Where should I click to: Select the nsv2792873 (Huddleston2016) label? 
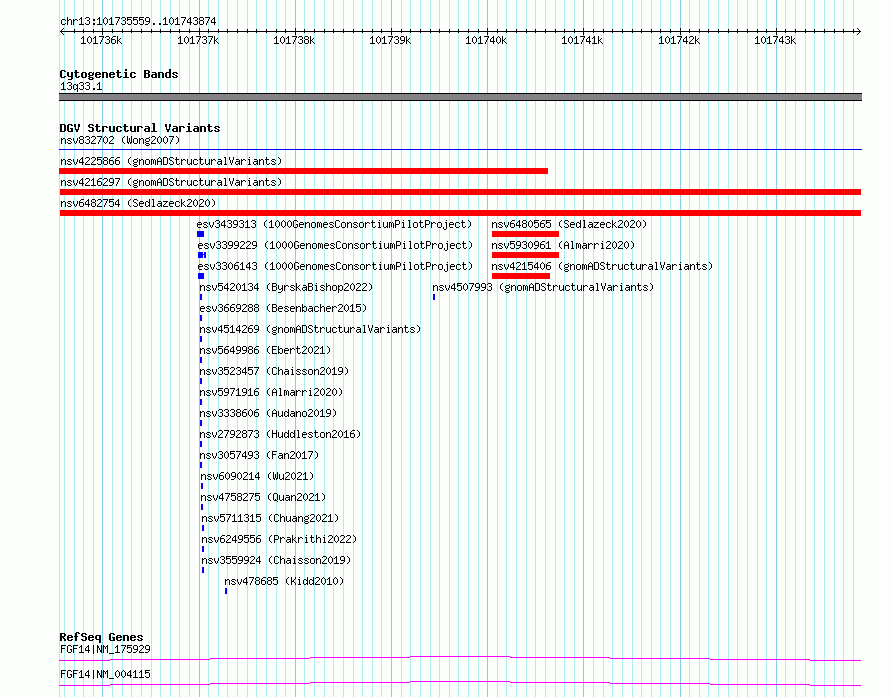tap(280, 434)
